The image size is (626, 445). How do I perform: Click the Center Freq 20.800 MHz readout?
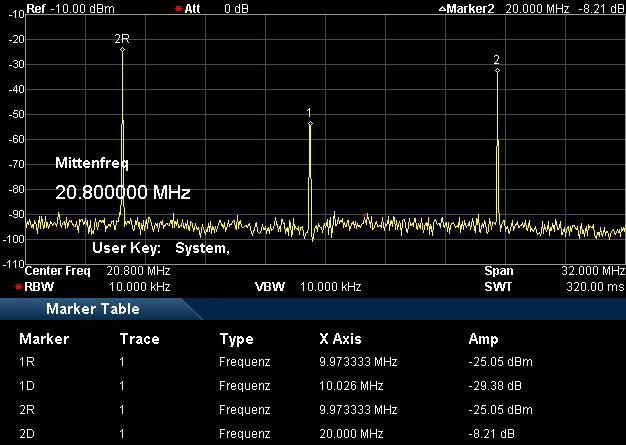tap(97, 271)
